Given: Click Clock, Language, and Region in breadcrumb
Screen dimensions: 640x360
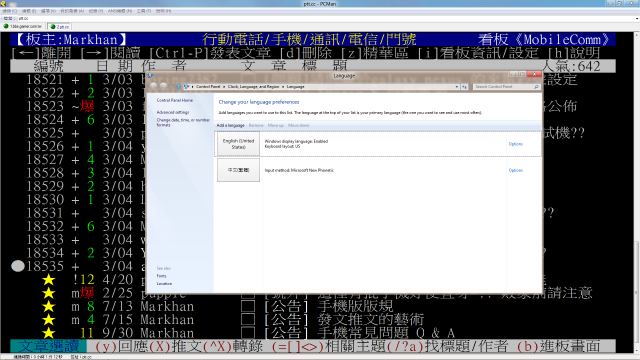Looking at the screenshot, I should 253,87.
